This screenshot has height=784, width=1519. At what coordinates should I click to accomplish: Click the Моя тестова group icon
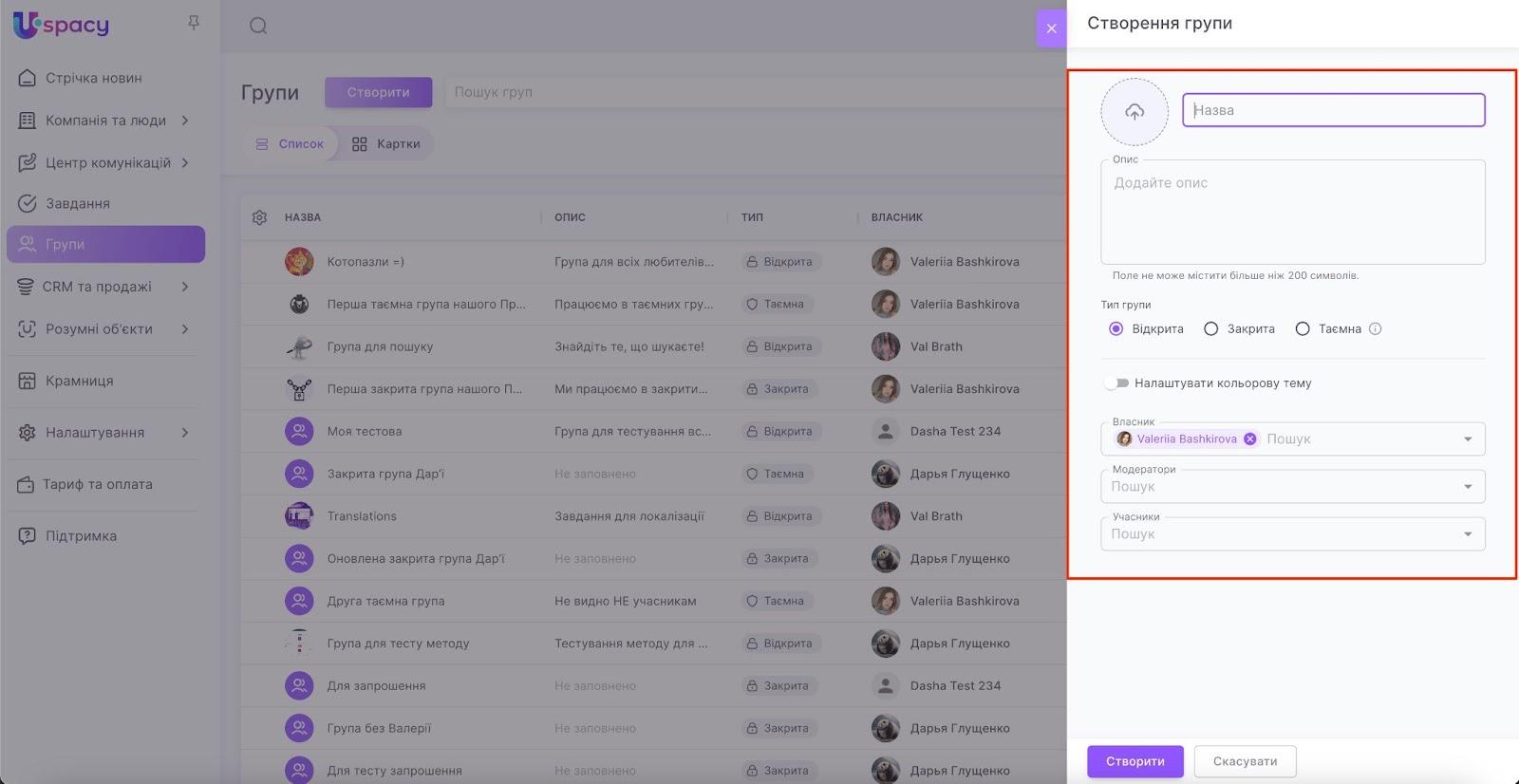tap(299, 432)
